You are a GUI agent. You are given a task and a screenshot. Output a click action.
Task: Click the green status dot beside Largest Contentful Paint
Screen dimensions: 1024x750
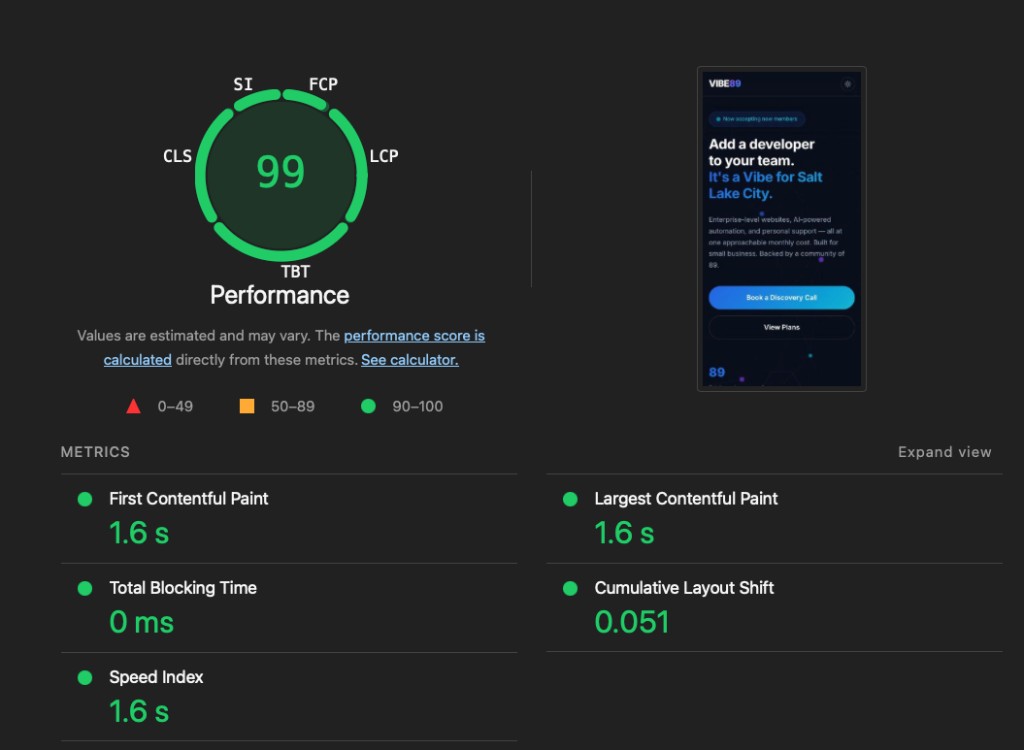click(570, 498)
